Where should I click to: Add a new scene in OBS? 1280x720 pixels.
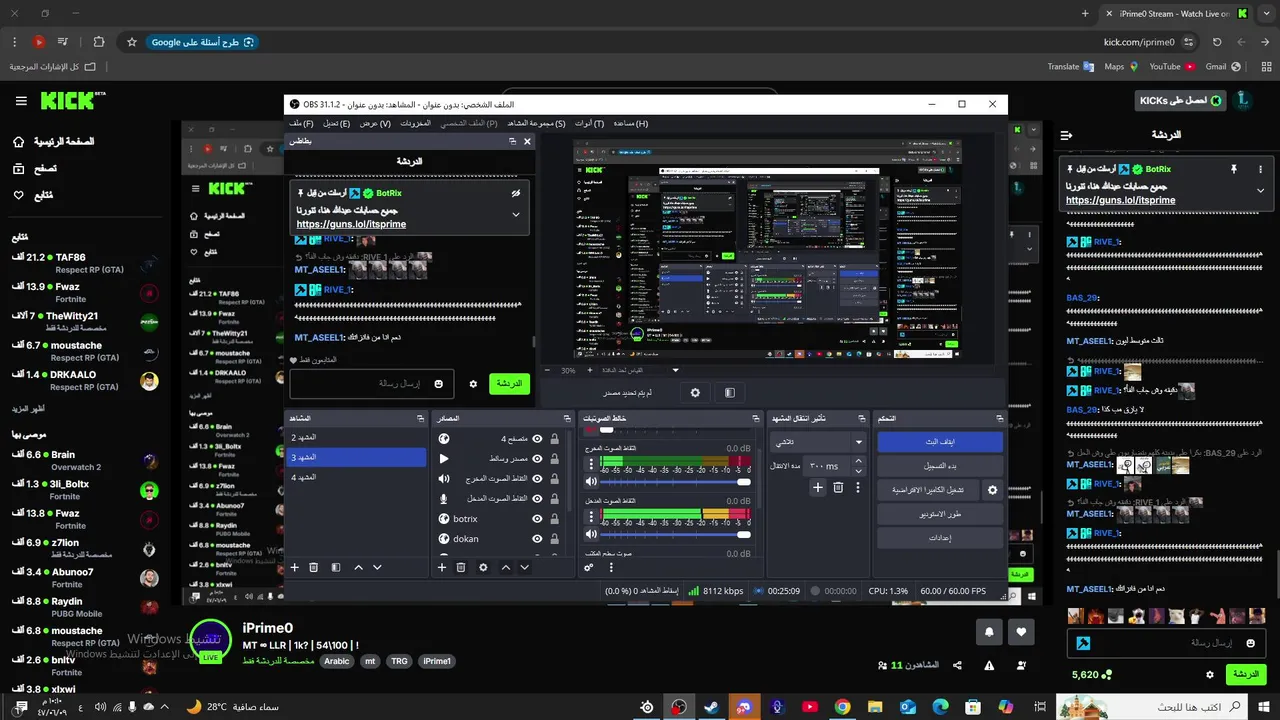point(295,567)
